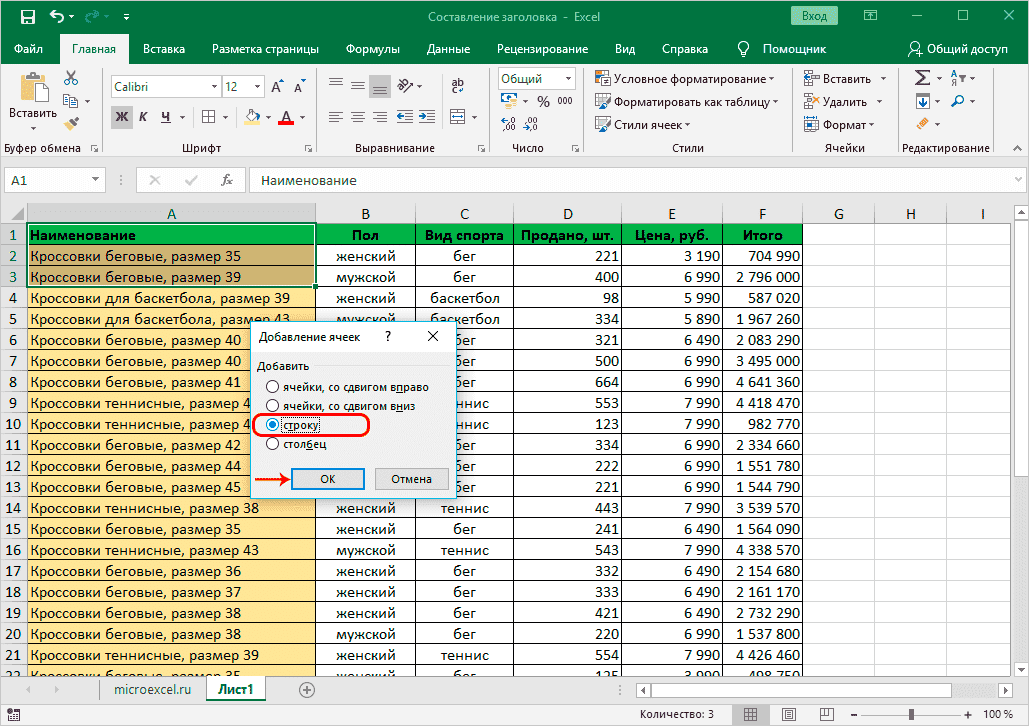Click the AutoSum sigma icon

point(922,78)
